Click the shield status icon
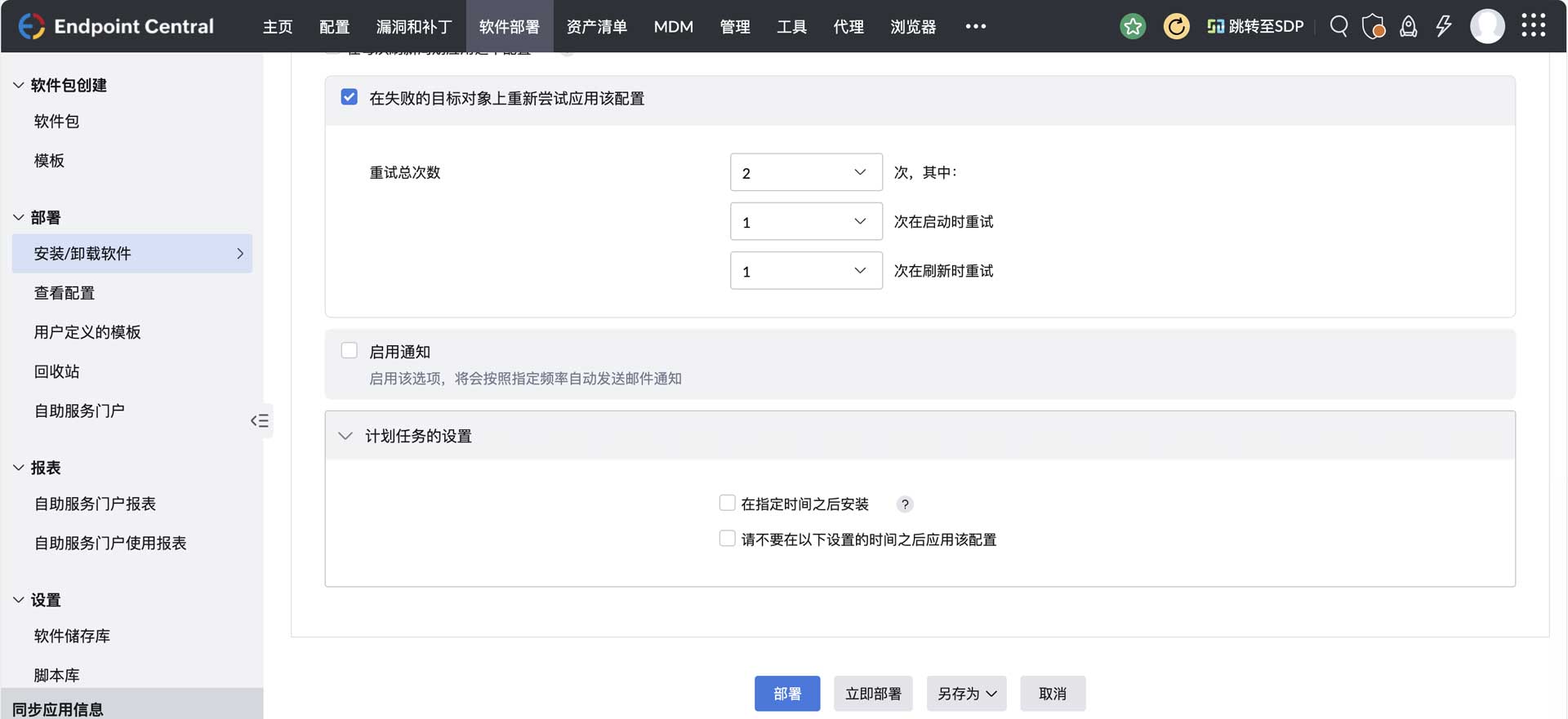1568x719 pixels. [1374, 26]
